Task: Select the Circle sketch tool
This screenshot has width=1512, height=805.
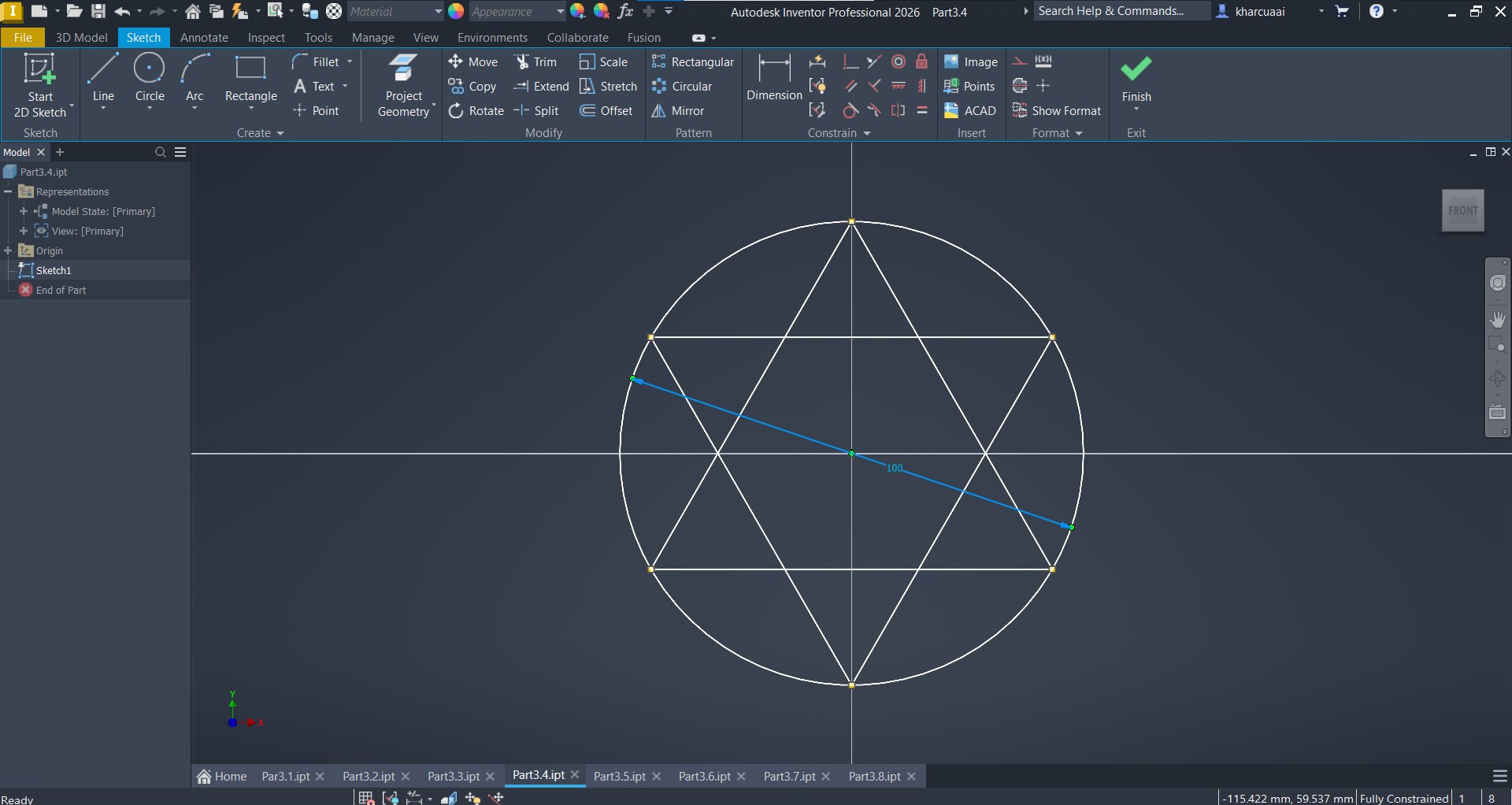Action: click(x=150, y=79)
